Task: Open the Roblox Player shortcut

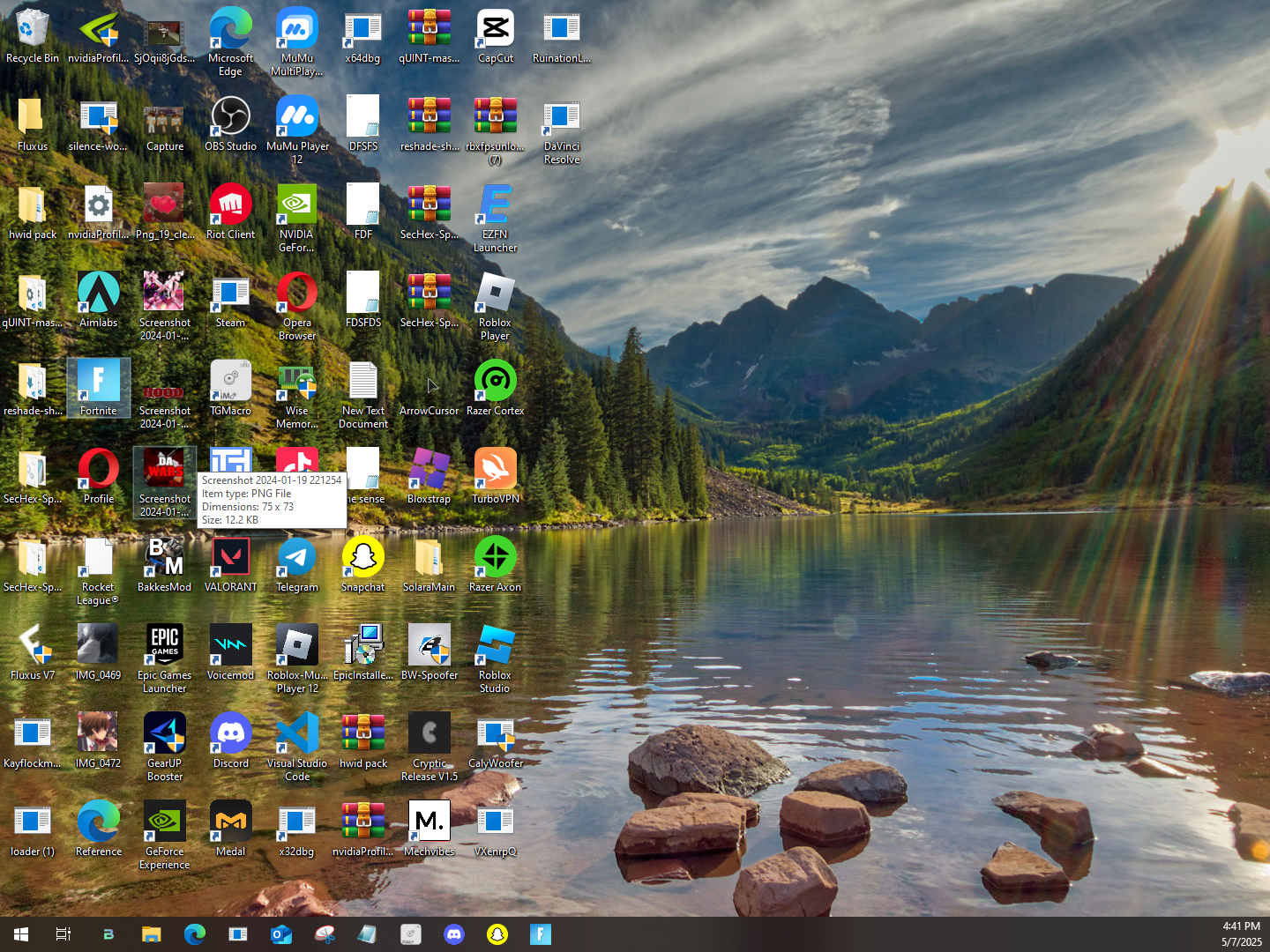Action: [496, 306]
